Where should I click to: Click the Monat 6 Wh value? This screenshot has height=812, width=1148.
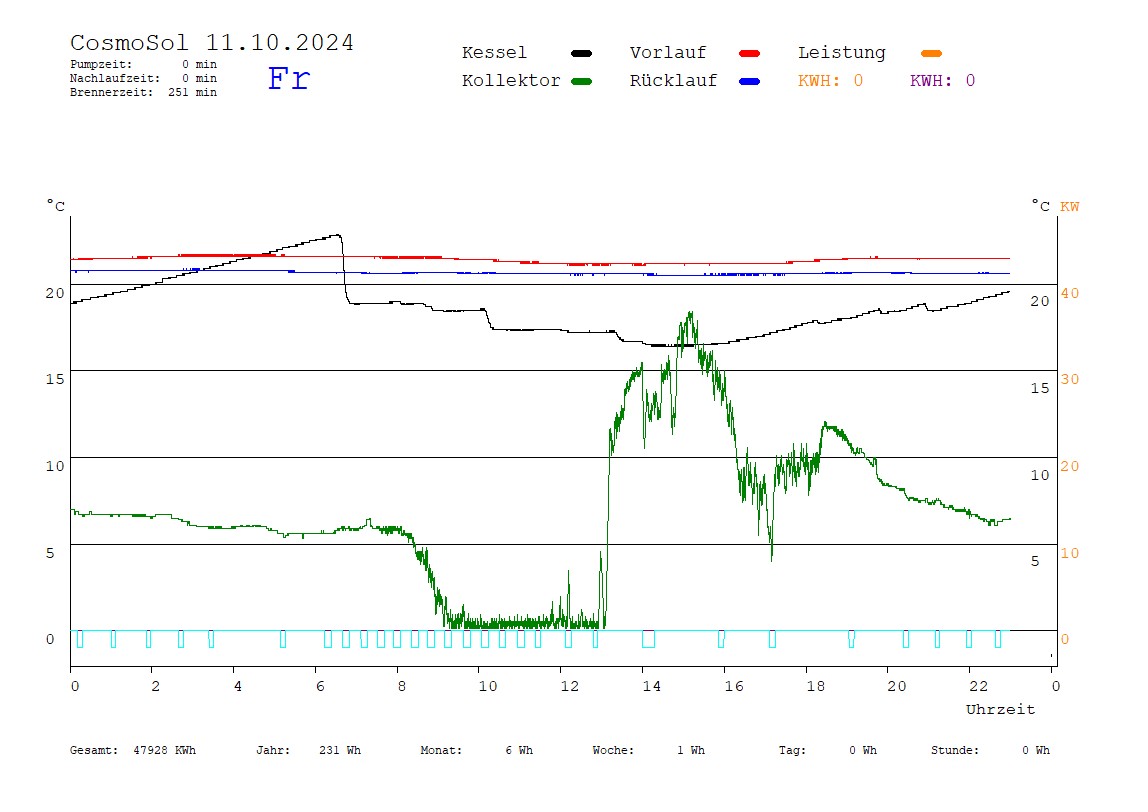pyautogui.click(x=477, y=750)
